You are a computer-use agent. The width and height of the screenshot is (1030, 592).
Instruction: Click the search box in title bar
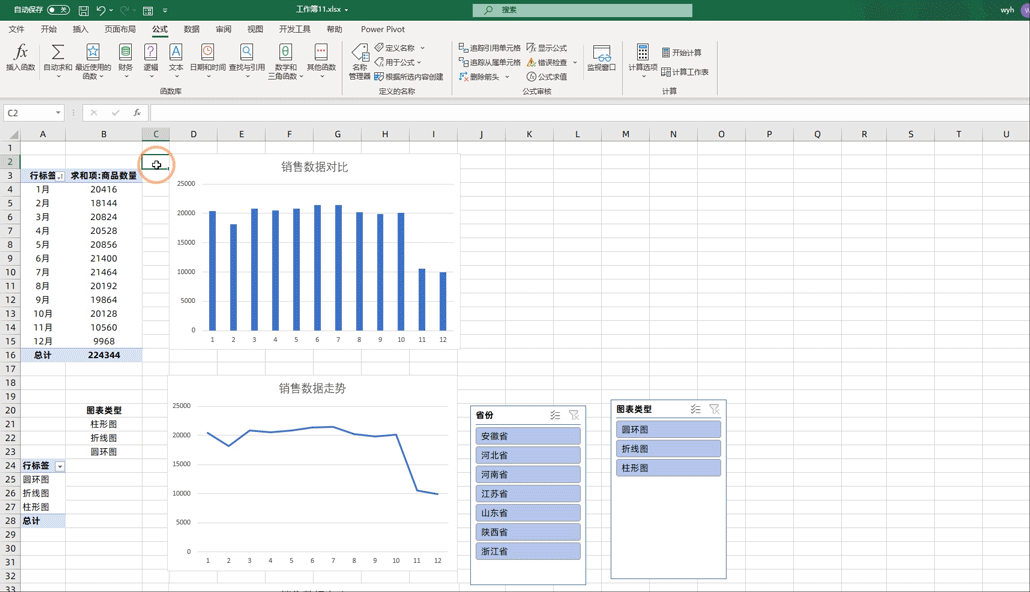(582, 10)
